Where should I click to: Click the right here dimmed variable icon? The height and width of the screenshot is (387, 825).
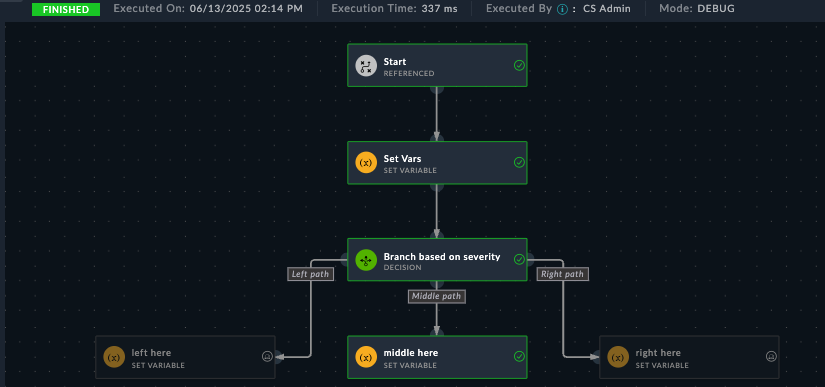[618, 358]
